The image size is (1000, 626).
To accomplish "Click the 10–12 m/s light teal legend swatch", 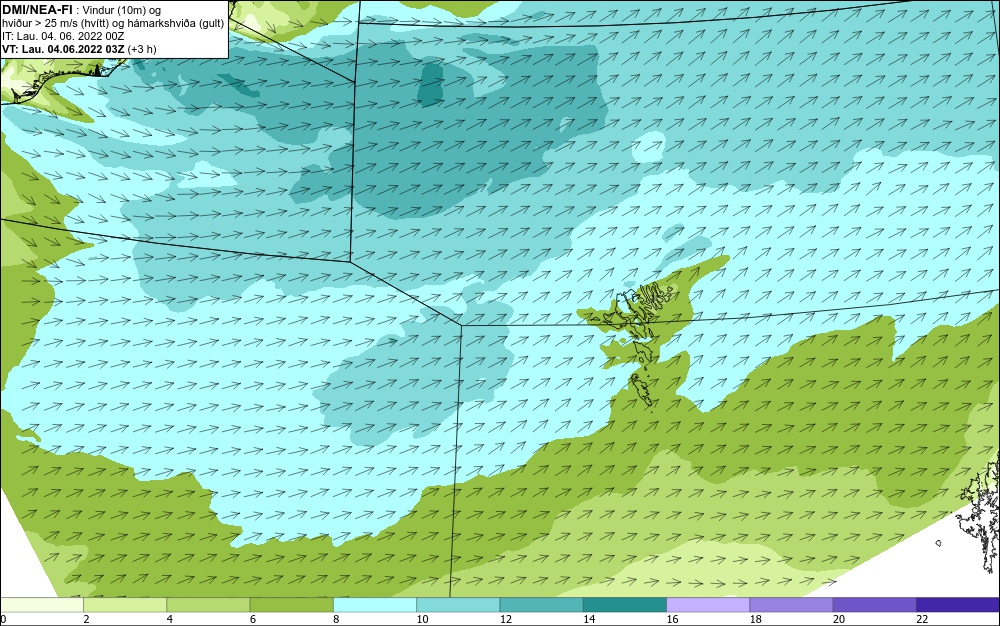I will click(458, 605).
